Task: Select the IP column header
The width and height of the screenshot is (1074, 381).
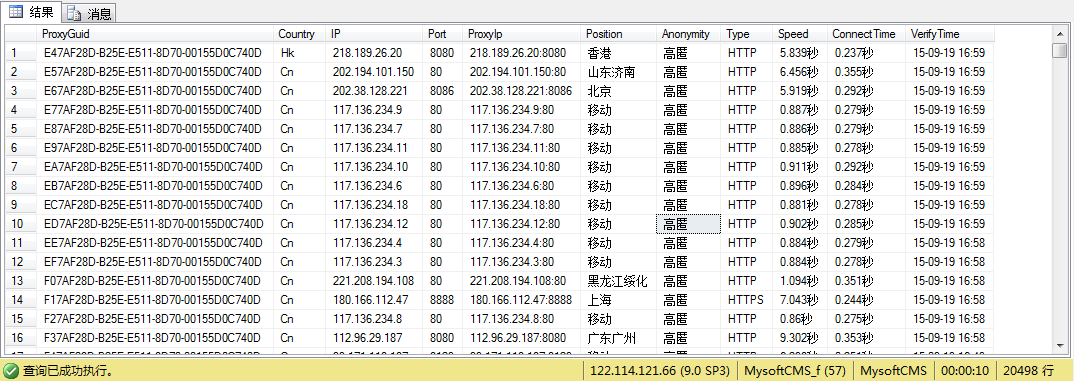Action: click(375, 34)
